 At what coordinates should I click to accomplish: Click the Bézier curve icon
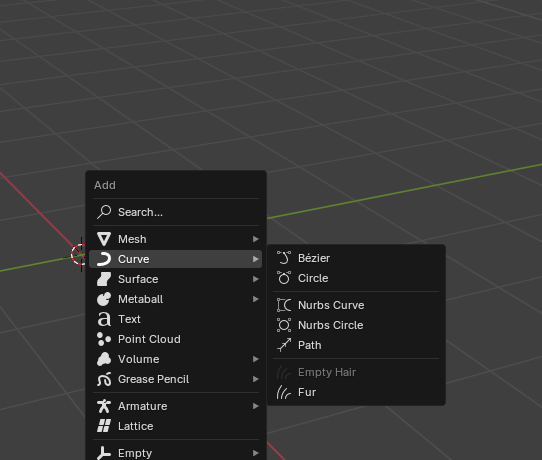pyautogui.click(x=284, y=258)
